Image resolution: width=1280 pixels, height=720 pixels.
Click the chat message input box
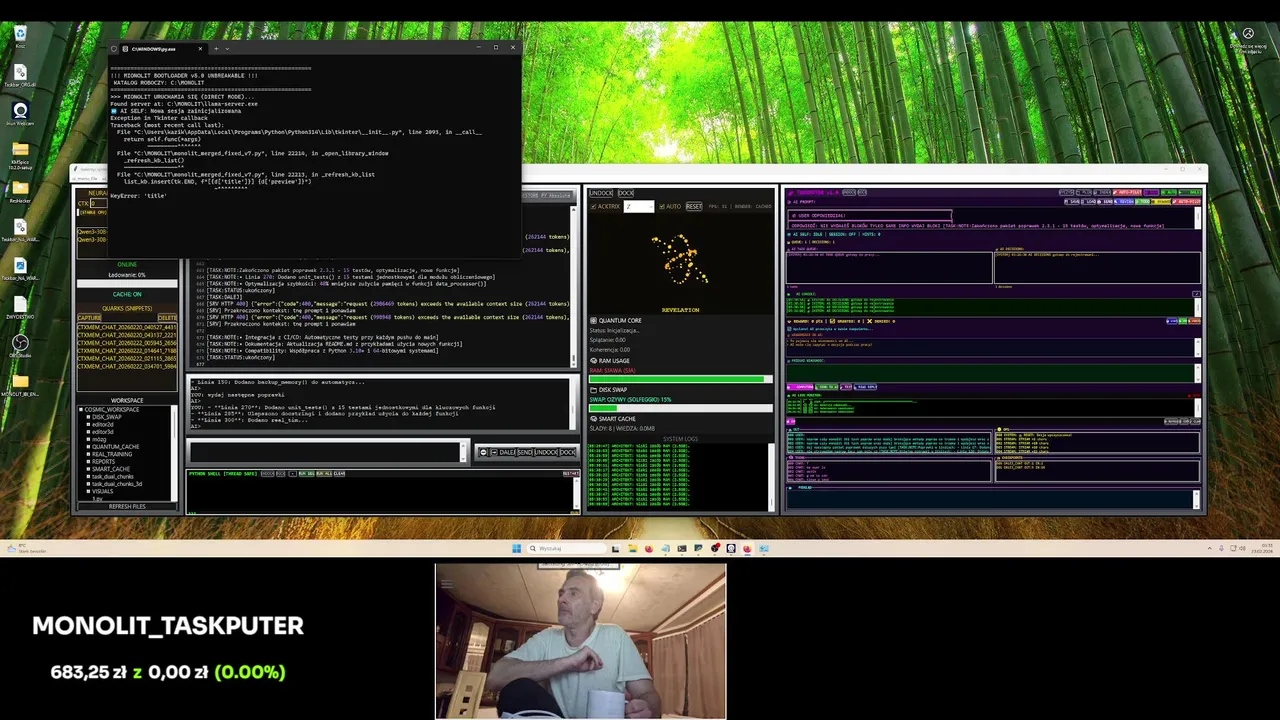(x=325, y=452)
